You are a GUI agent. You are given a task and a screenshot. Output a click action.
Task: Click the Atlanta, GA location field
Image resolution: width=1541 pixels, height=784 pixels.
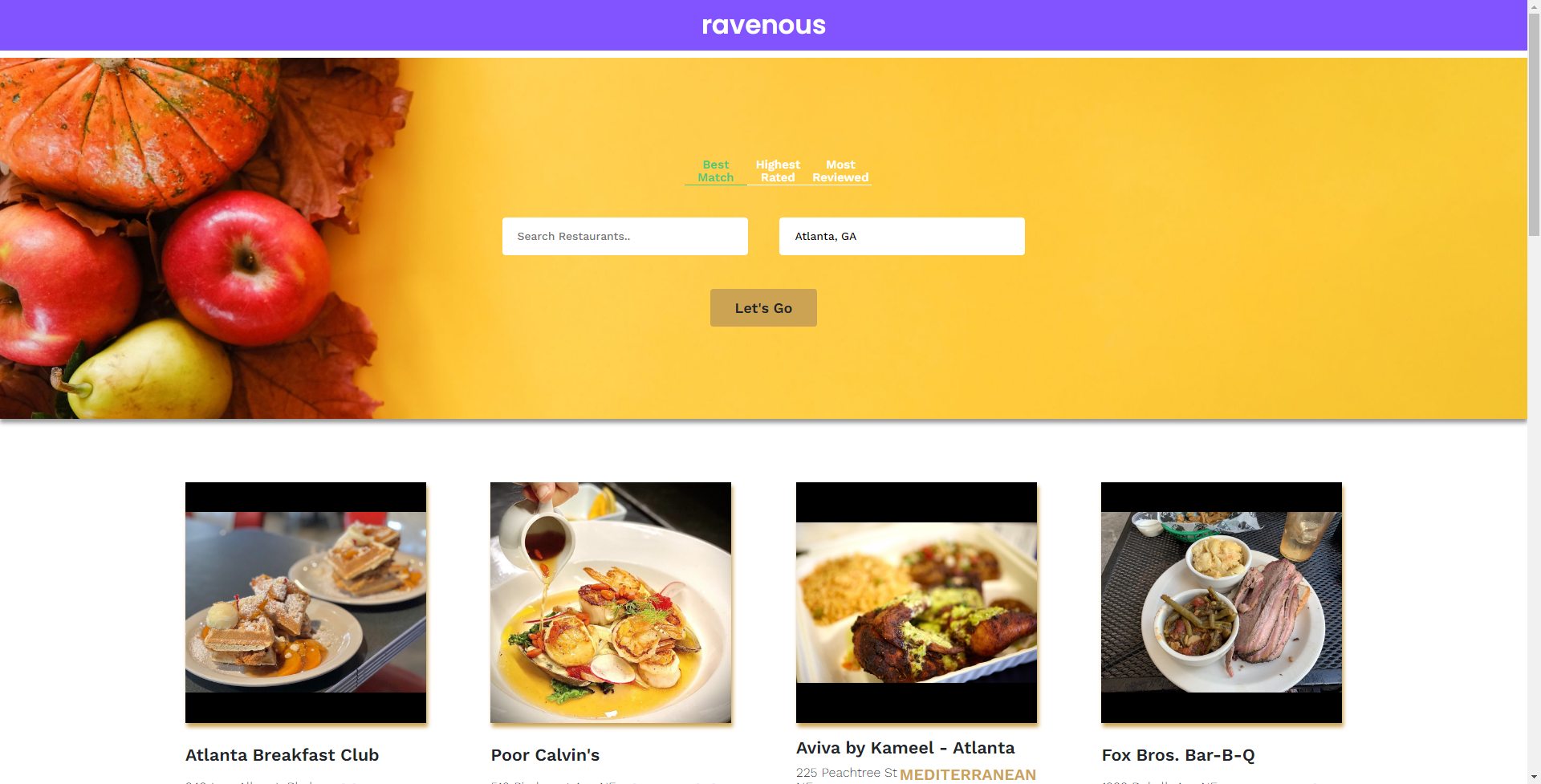pos(902,237)
